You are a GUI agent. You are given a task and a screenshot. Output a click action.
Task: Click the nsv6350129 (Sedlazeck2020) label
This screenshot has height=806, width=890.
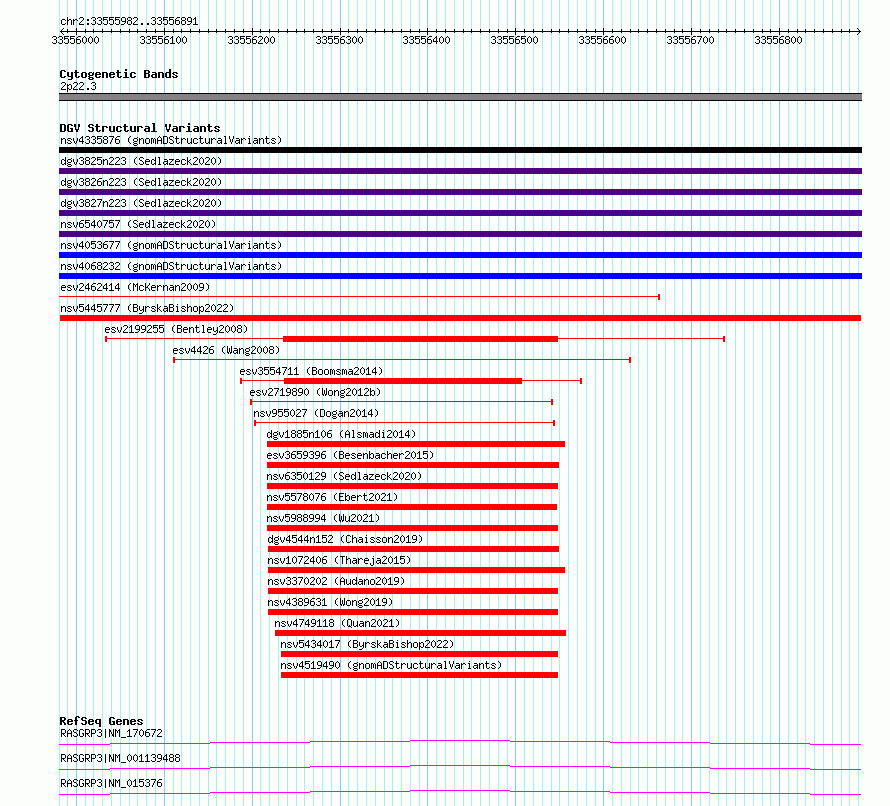[x=344, y=476]
